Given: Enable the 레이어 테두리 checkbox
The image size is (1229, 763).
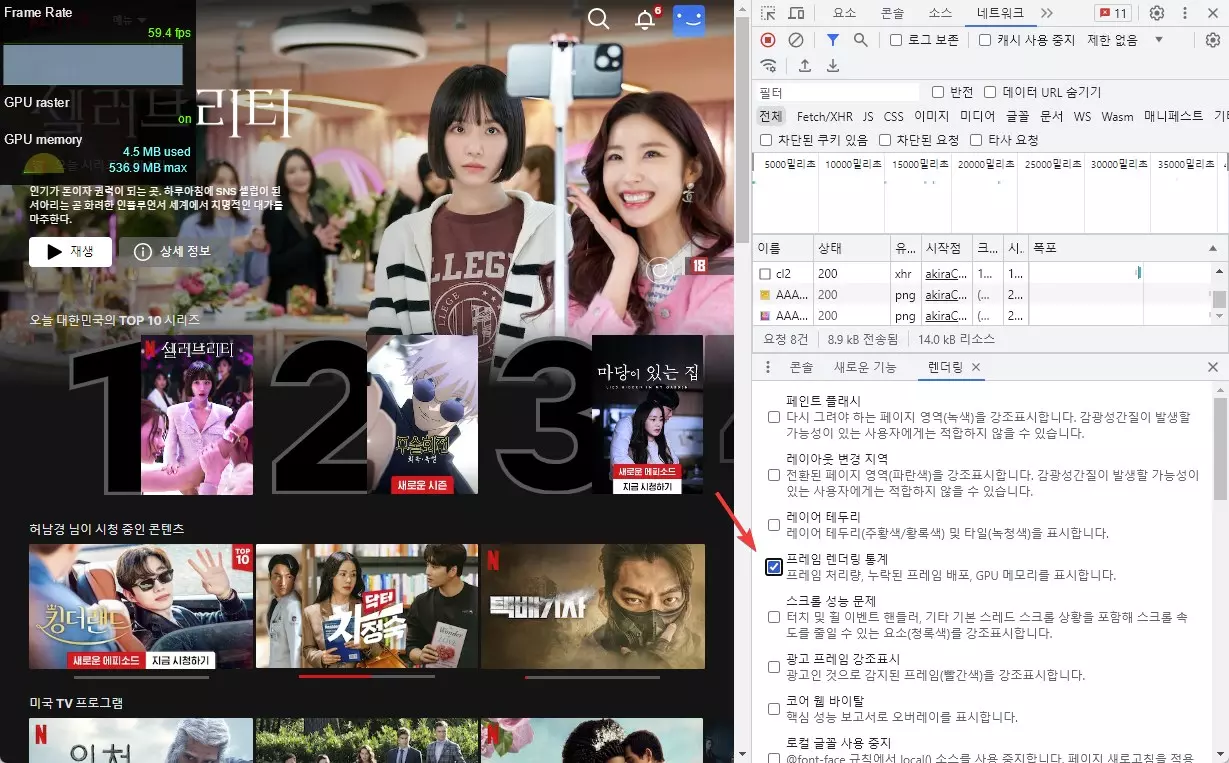Looking at the screenshot, I should click(x=774, y=525).
